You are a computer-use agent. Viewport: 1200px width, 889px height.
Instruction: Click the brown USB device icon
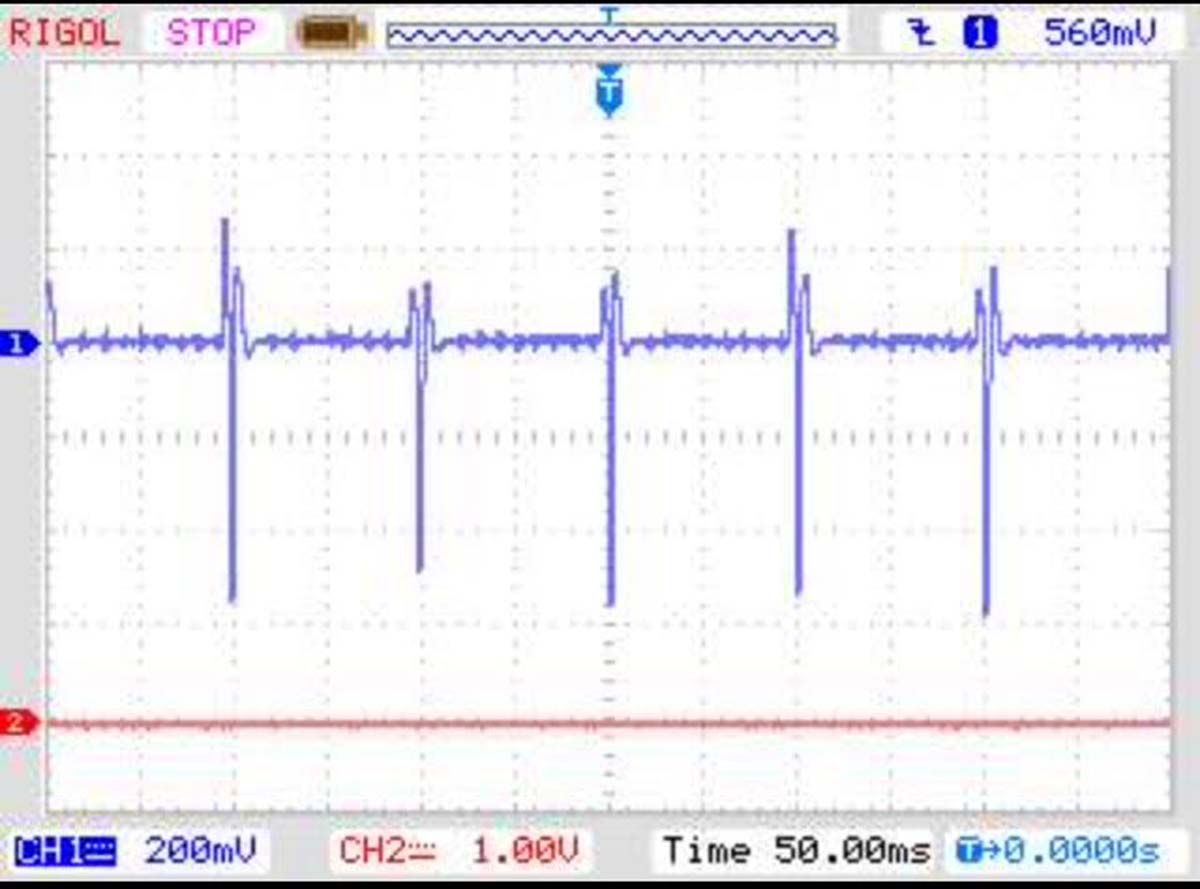tap(333, 34)
